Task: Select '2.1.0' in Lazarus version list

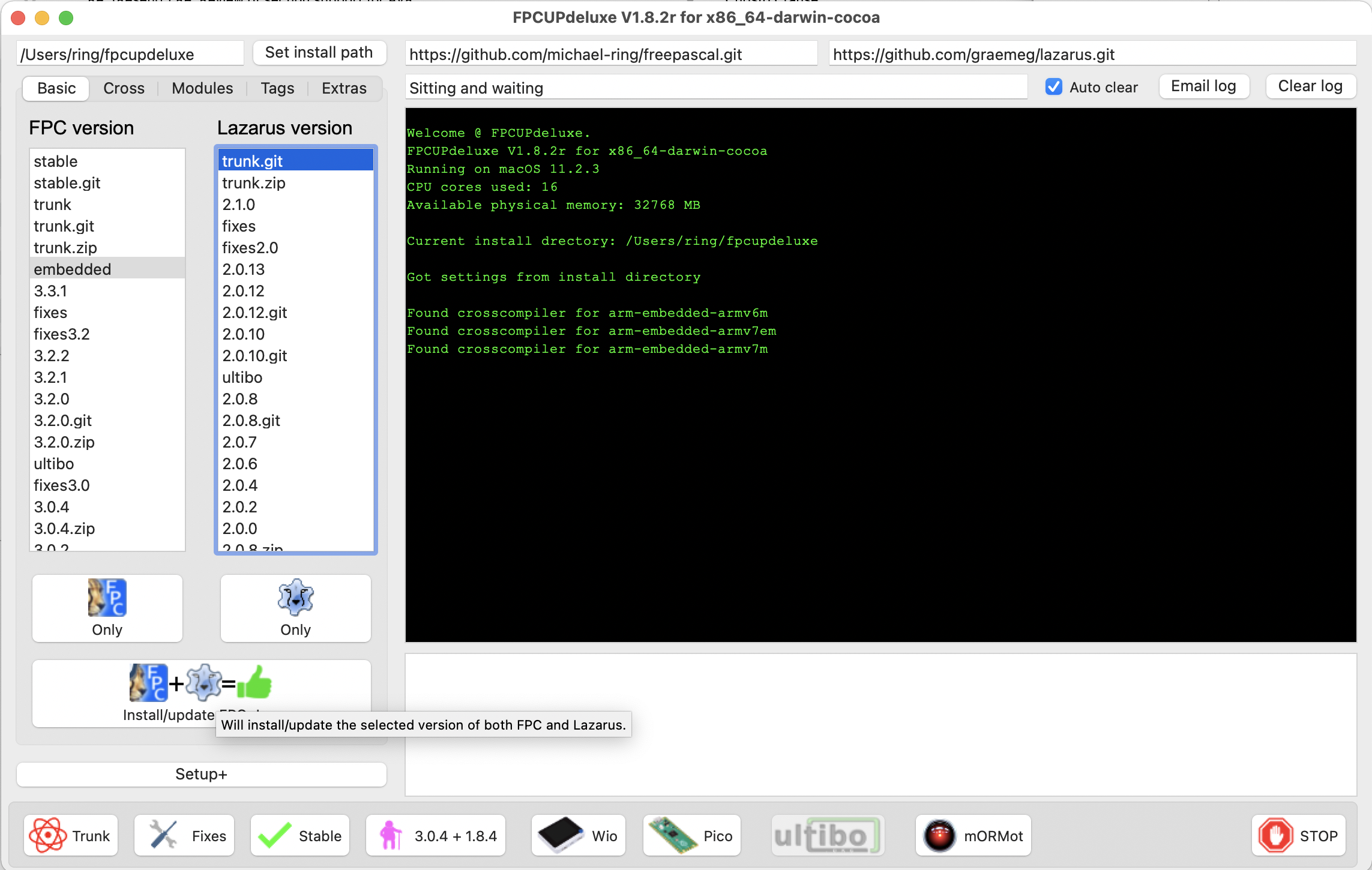Action: pos(296,205)
